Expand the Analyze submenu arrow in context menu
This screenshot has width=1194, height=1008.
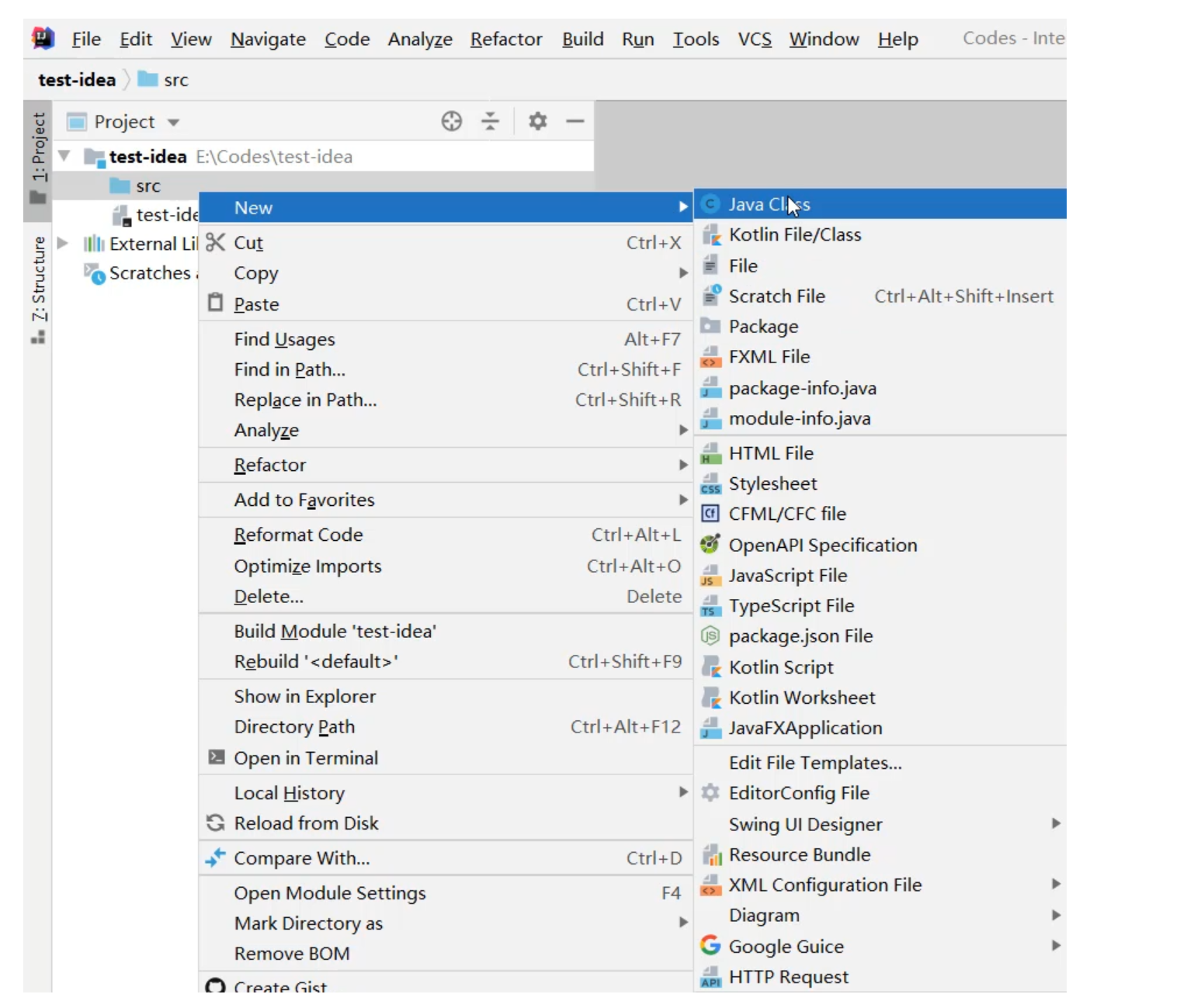[683, 429]
